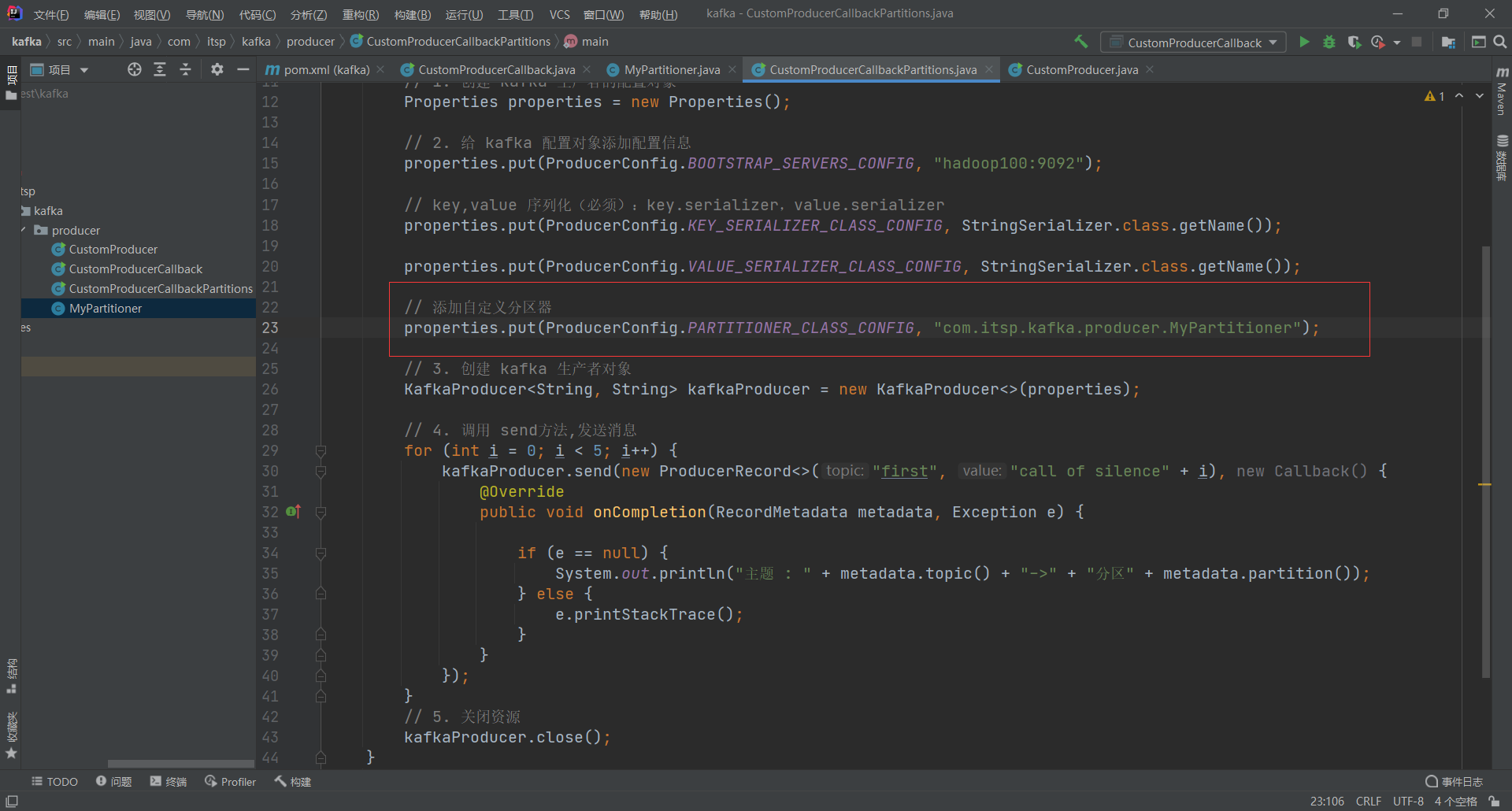Toggle tool window bars icon at bottom-left
The height and width of the screenshot is (811, 1512).
click(x=12, y=802)
